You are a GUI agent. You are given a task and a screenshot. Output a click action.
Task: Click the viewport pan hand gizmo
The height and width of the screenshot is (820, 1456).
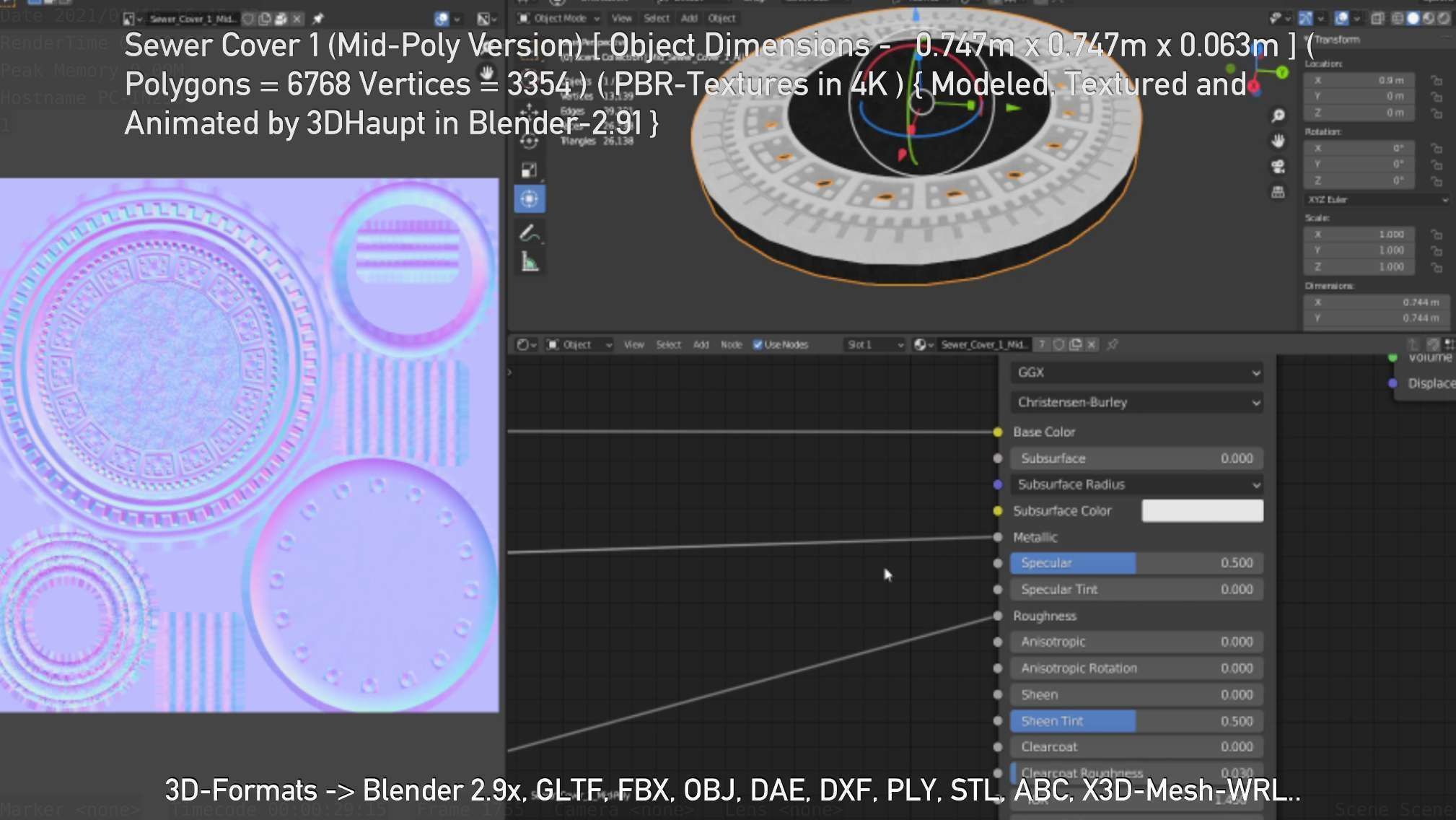point(1278,141)
